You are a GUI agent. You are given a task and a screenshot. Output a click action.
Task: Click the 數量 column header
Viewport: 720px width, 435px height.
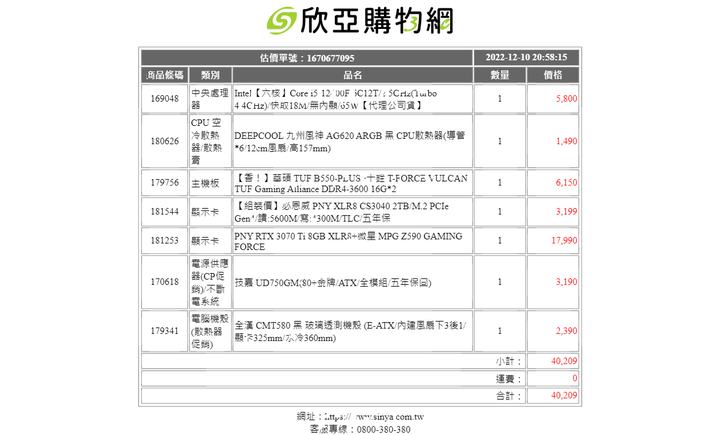[500, 75]
